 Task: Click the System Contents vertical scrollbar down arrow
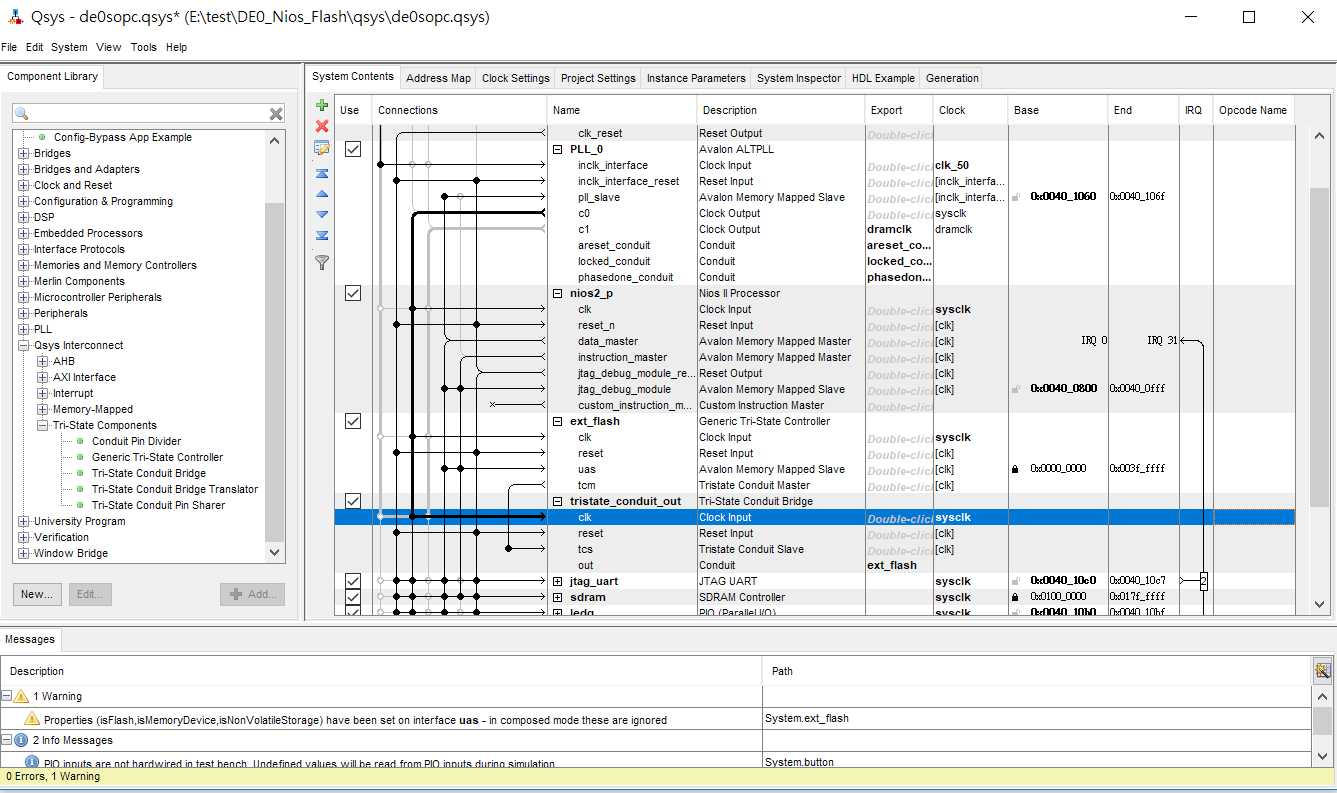point(1319,603)
